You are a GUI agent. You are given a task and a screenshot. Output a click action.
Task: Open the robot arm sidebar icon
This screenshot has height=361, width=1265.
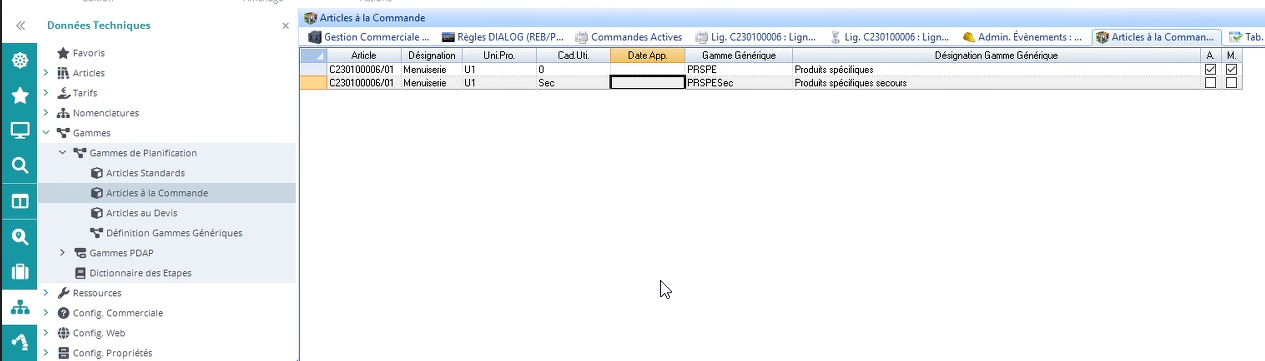pyautogui.click(x=19, y=343)
